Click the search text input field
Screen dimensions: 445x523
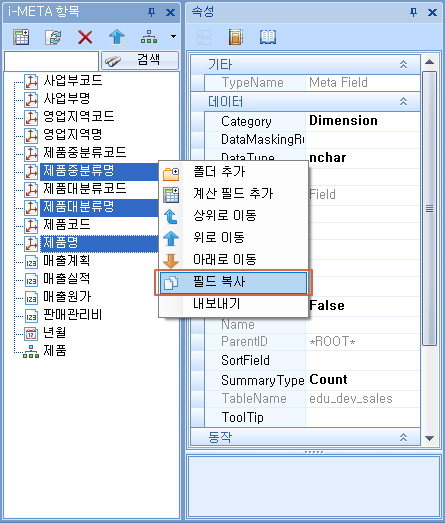(51, 61)
